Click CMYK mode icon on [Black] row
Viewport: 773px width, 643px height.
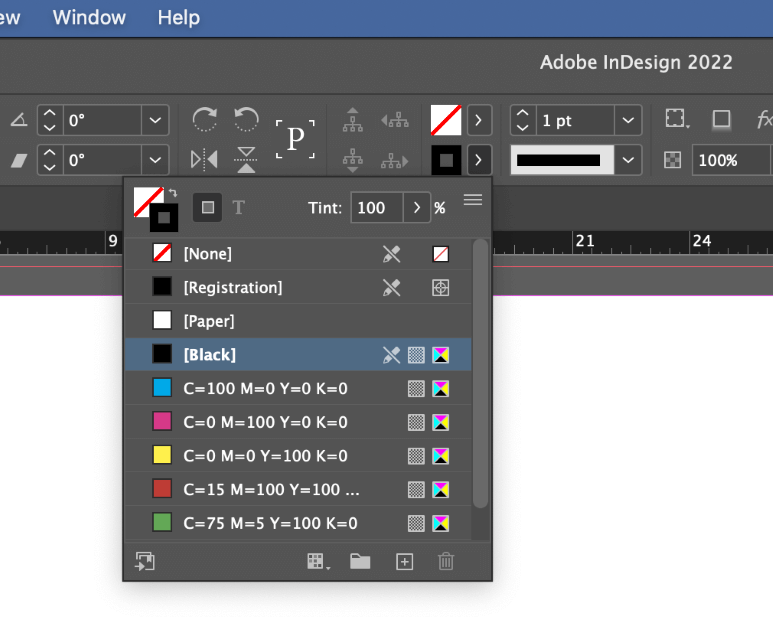(441, 355)
